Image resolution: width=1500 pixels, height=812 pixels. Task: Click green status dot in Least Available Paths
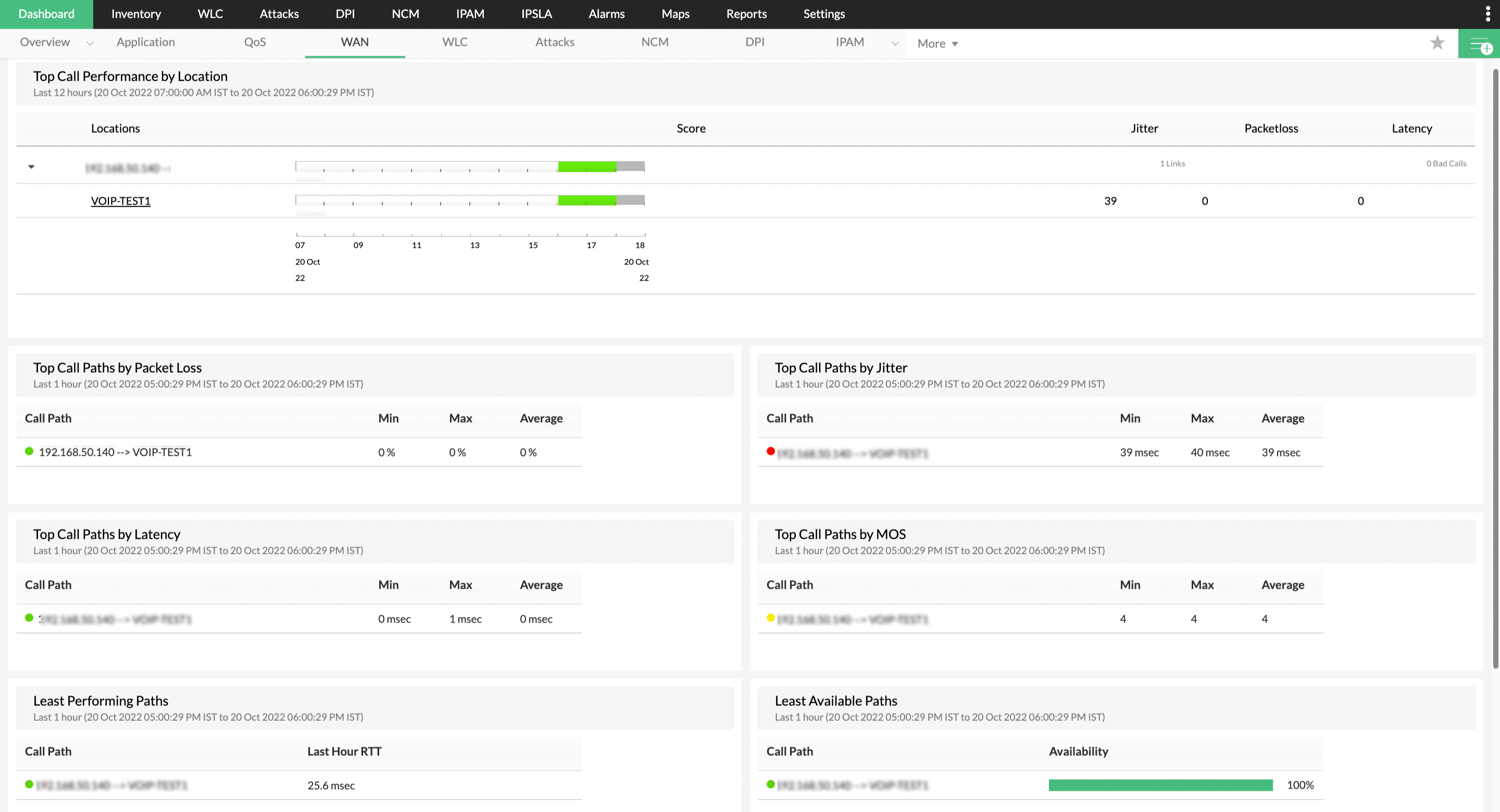tap(770, 784)
